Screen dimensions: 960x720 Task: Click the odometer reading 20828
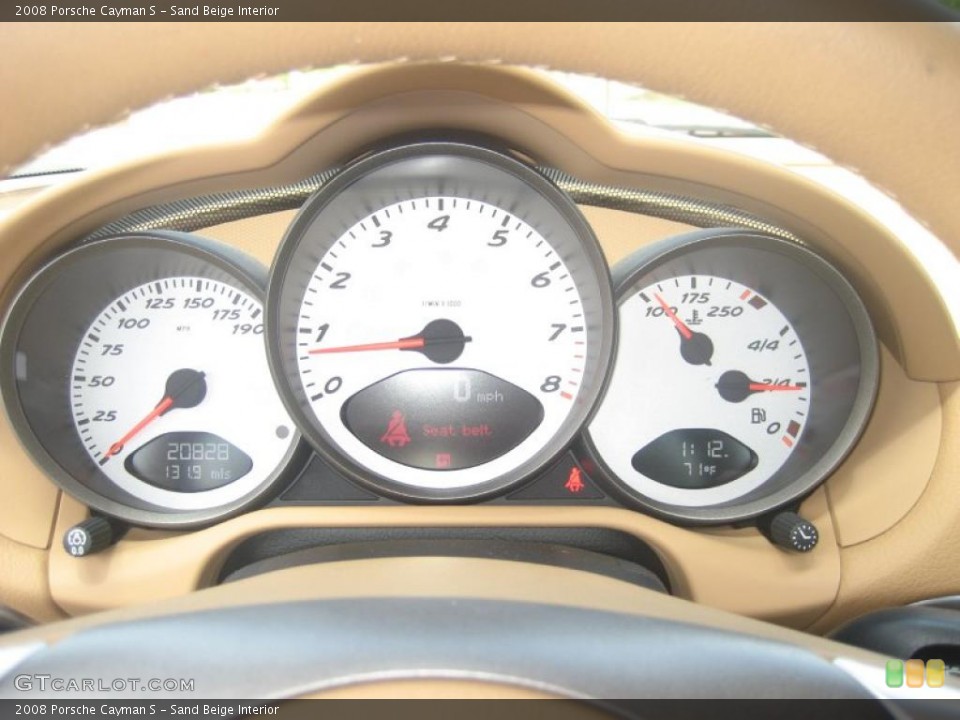(198, 452)
